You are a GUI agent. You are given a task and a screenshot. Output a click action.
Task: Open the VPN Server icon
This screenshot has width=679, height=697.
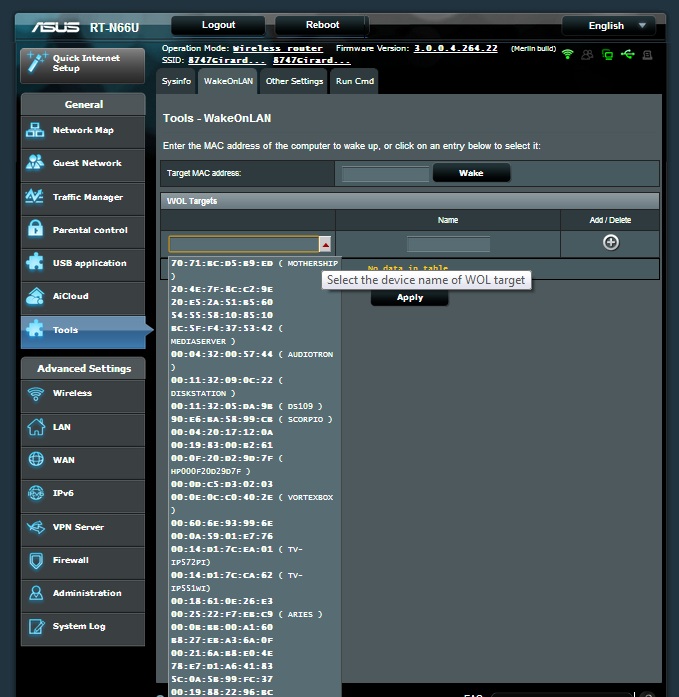tap(36, 527)
